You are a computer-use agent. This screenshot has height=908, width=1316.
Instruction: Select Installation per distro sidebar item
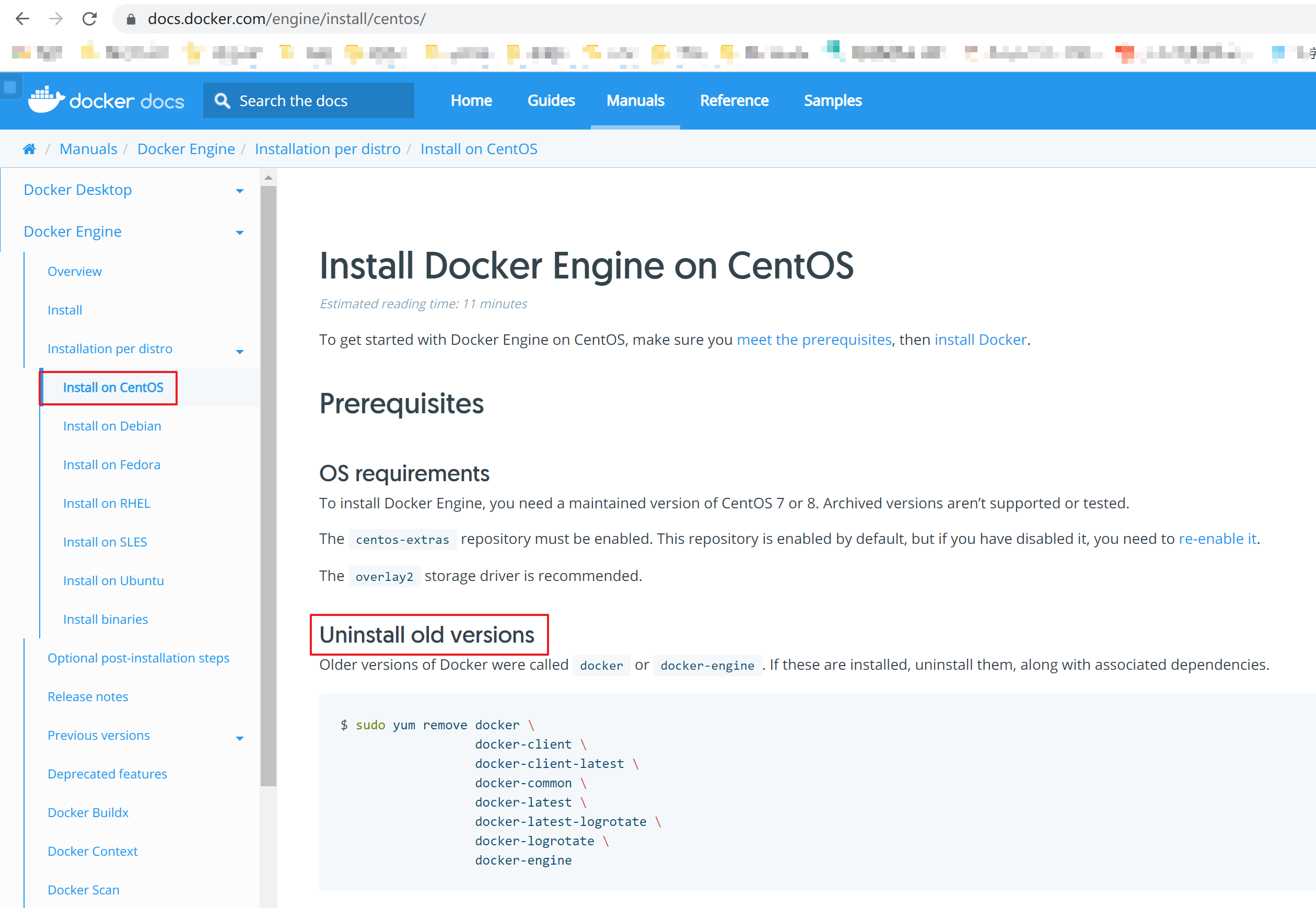[110, 349]
